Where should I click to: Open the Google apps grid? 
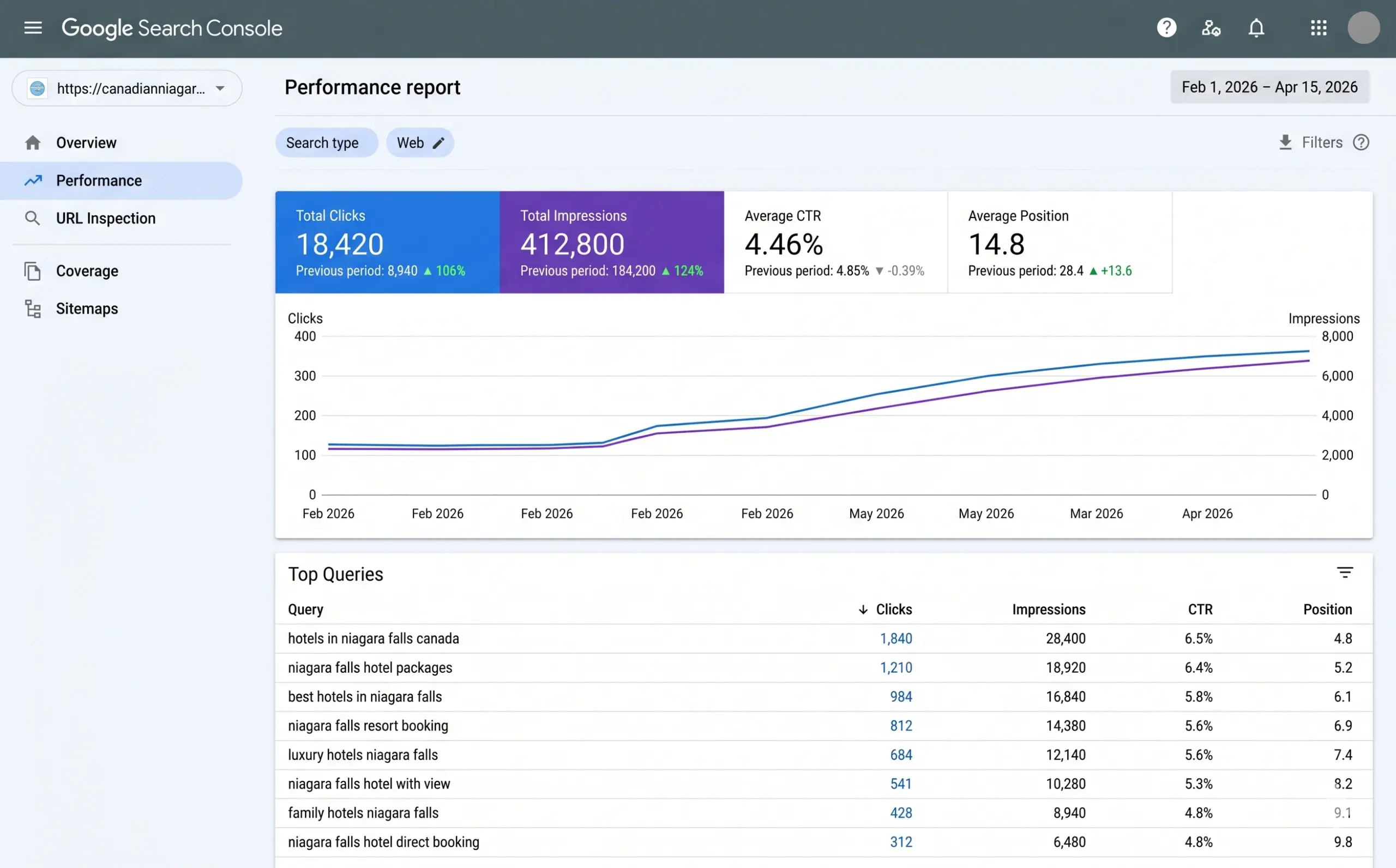1319,28
